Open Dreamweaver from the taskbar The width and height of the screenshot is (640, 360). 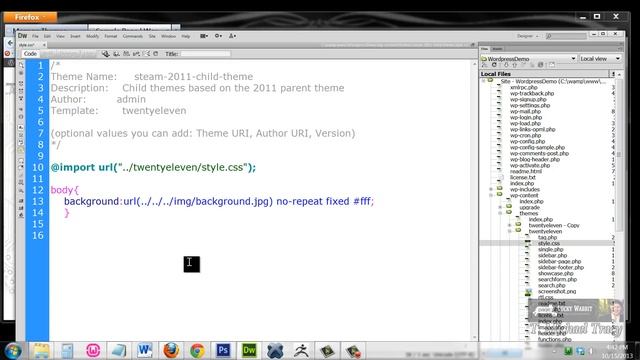click(x=249, y=351)
